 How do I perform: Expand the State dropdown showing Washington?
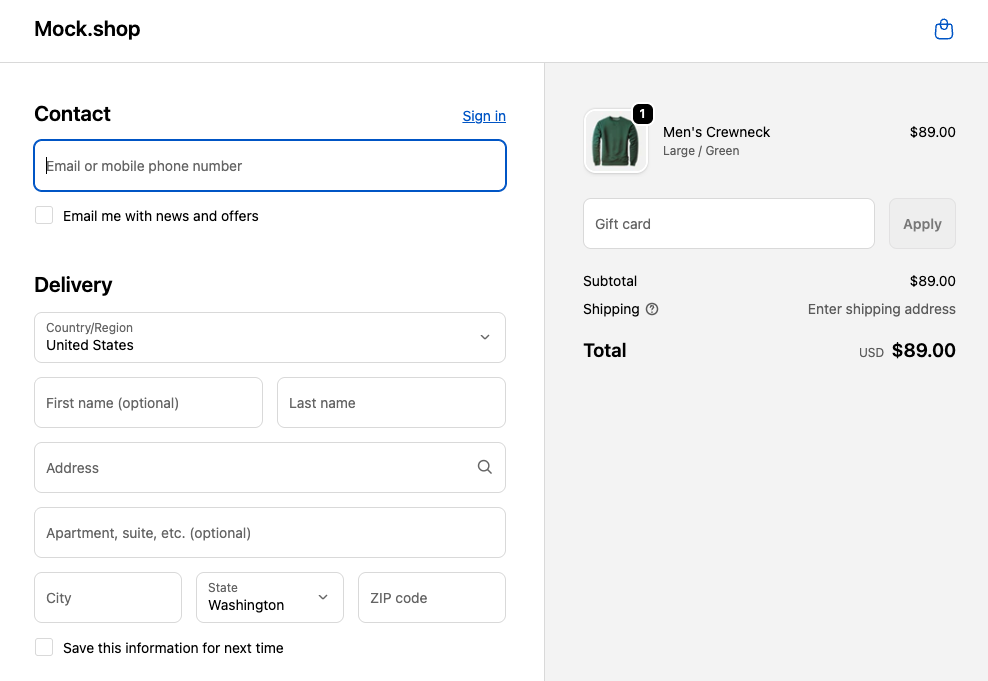[x=269, y=597]
